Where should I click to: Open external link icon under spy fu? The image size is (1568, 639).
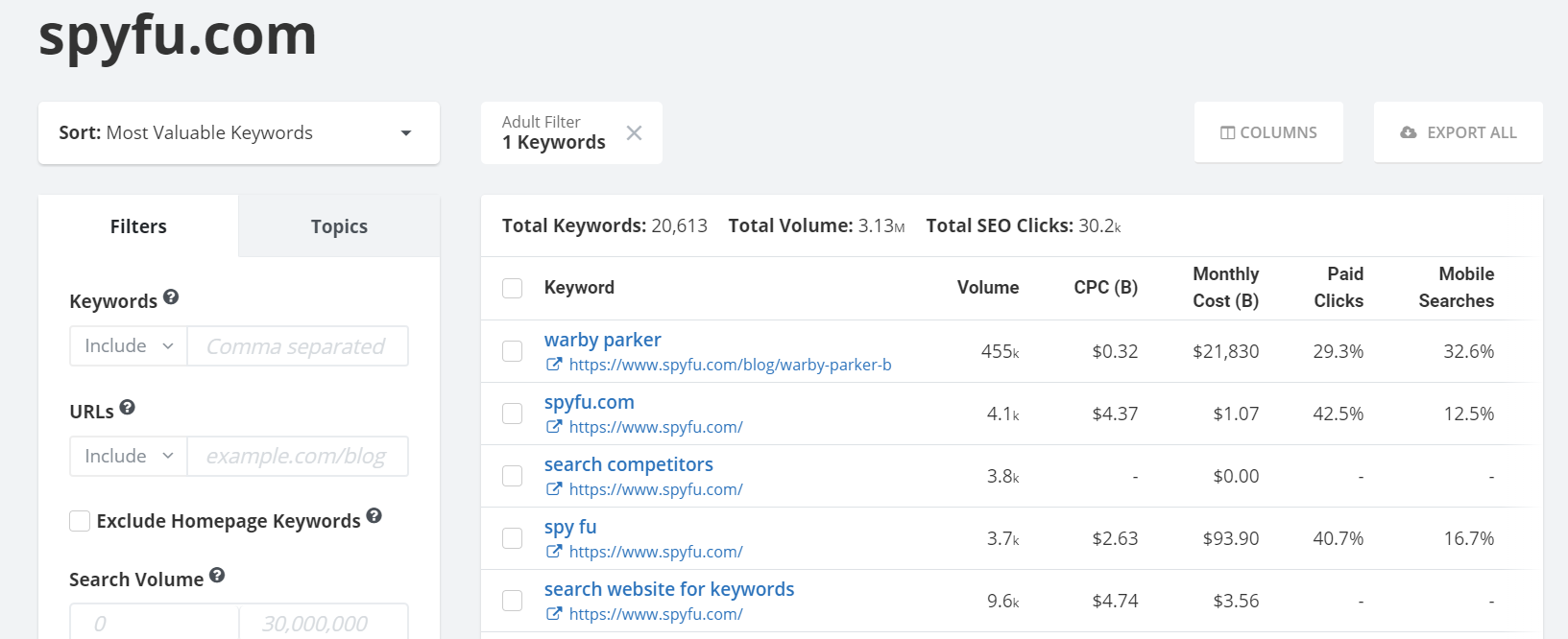[x=554, y=552]
